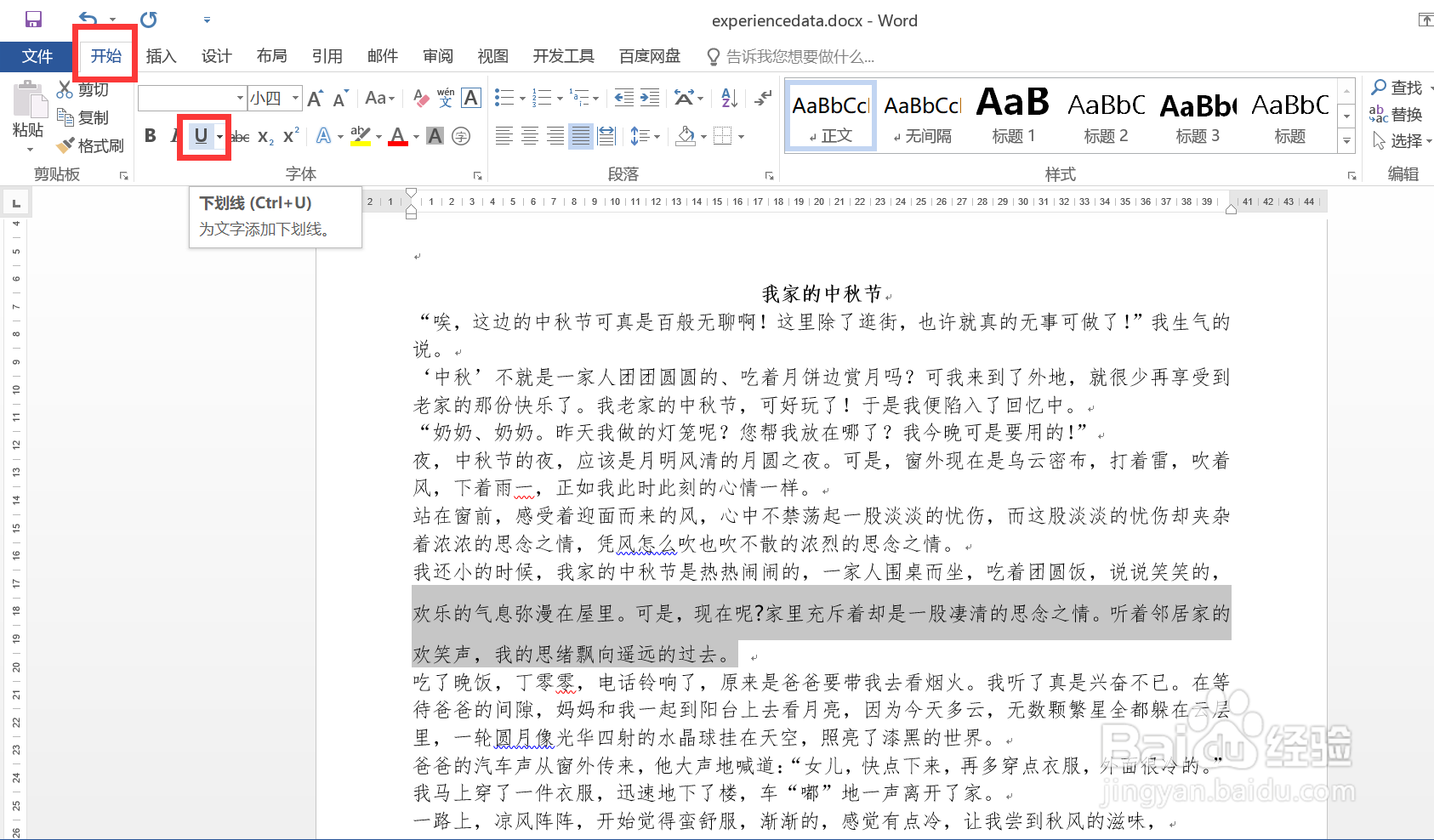1434x840 pixels.
Task: Apply the 无间隔 style
Action: point(922,116)
